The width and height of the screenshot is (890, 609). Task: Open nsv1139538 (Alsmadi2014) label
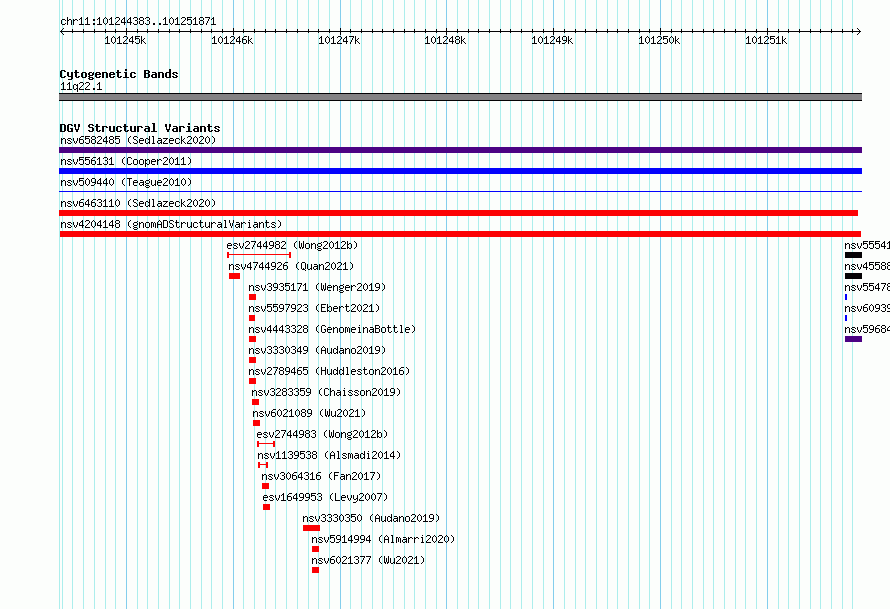click(x=329, y=455)
